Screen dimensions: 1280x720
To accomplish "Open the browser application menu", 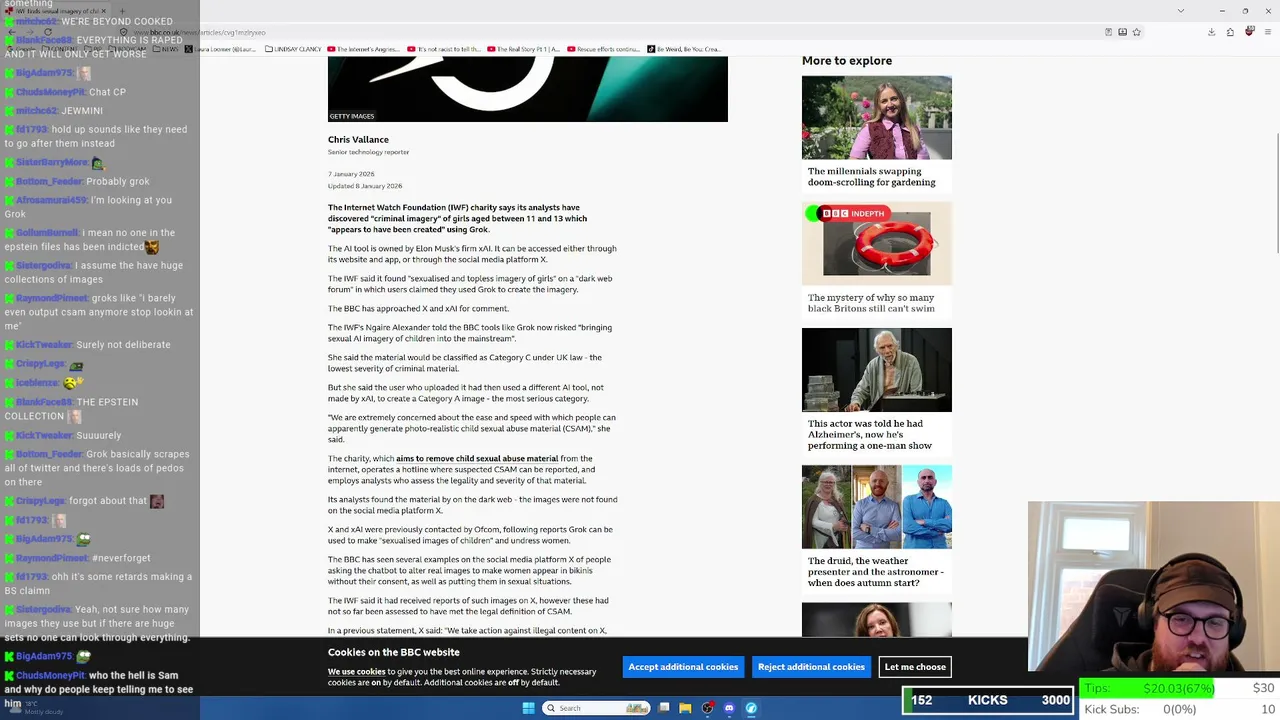I will tap(1268, 32).
